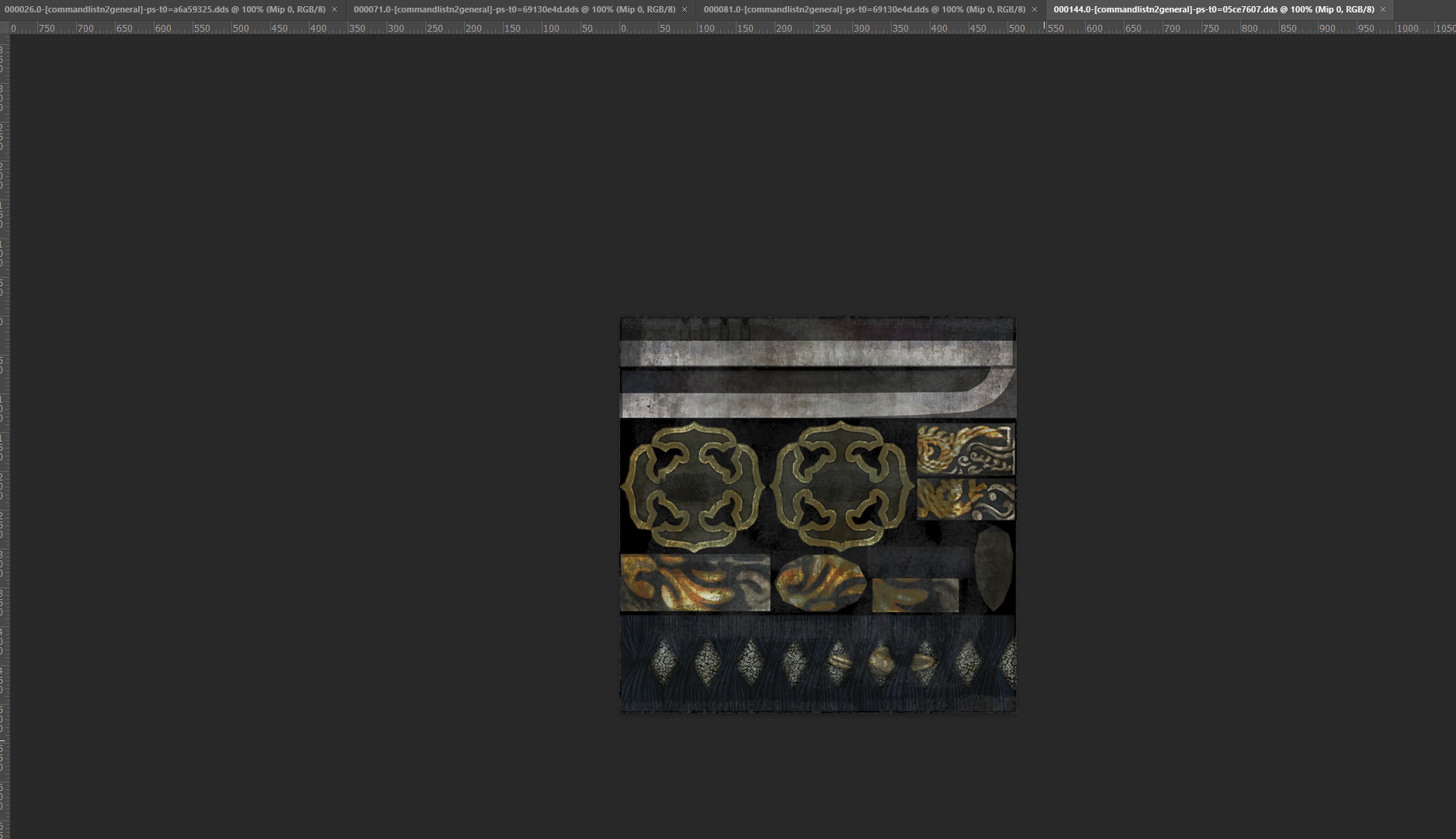Select the active 000144.0 05ce7607.dds tab
The image size is (1456, 839).
tap(1214, 9)
